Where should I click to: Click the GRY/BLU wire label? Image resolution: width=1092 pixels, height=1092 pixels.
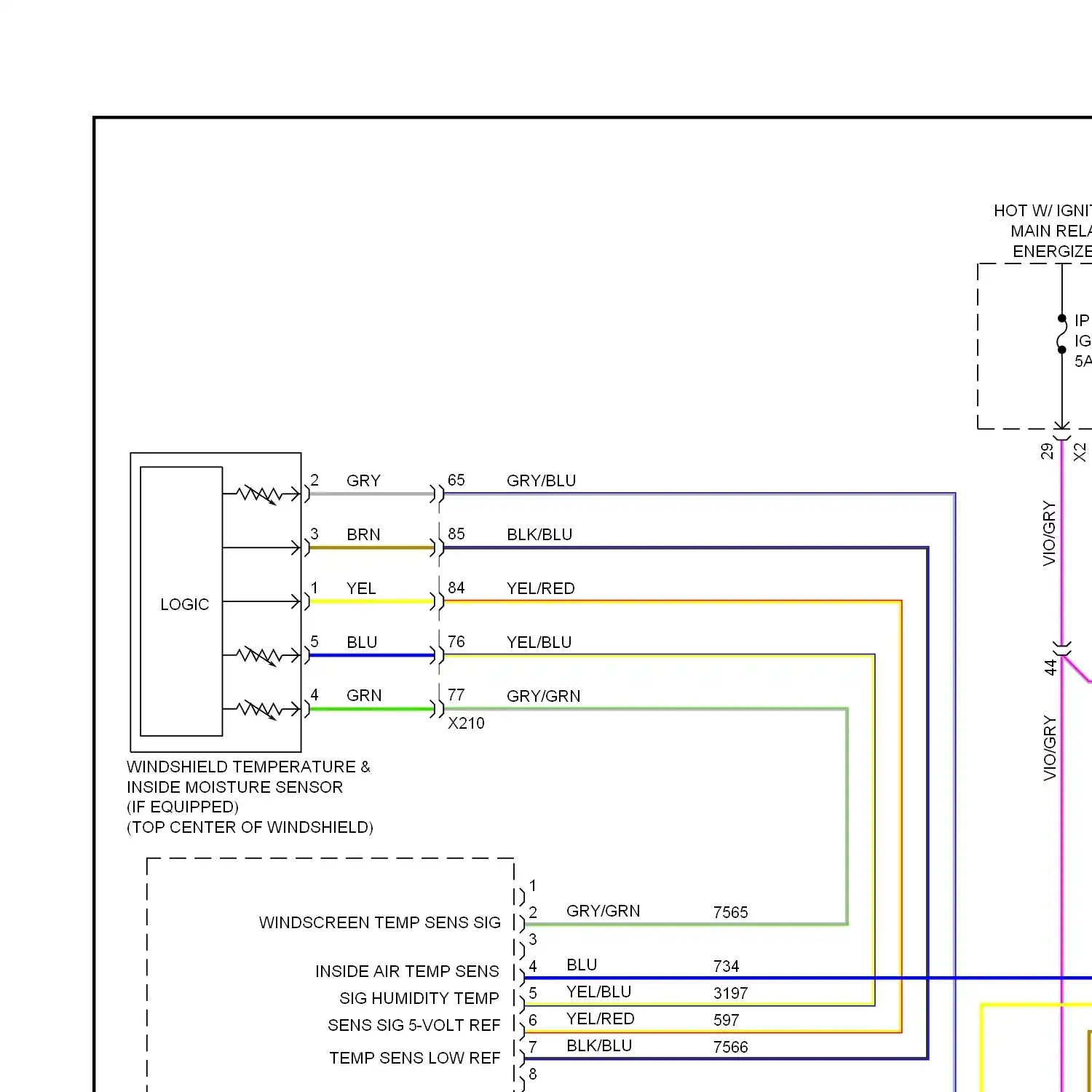[x=541, y=481]
